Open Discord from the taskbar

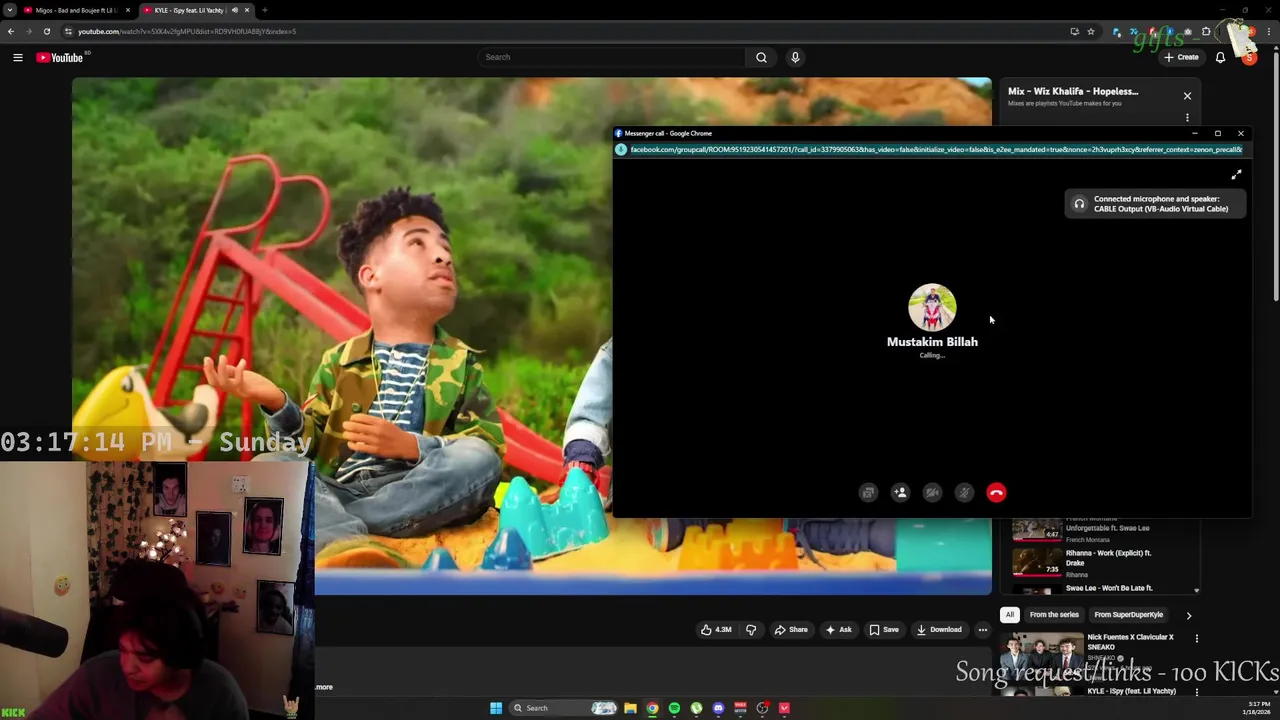tap(718, 708)
